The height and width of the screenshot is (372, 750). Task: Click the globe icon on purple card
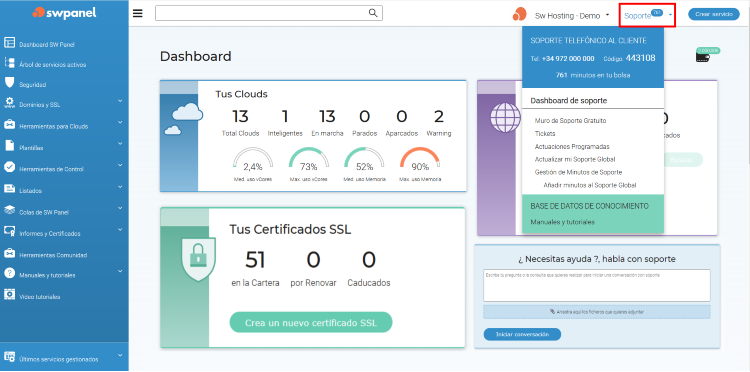click(x=506, y=117)
